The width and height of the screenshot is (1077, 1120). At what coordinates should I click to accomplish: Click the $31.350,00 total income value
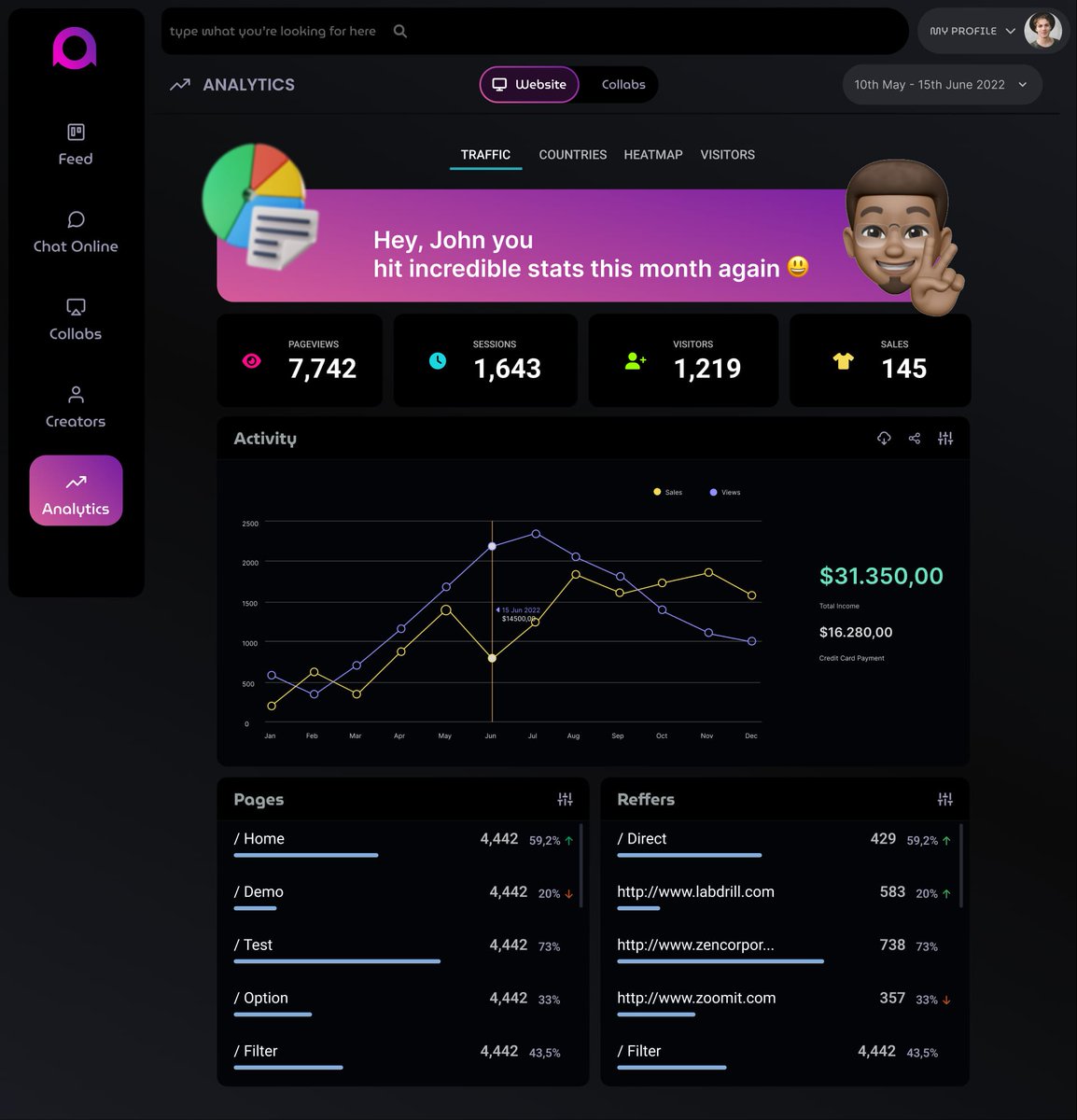click(881, 576)
